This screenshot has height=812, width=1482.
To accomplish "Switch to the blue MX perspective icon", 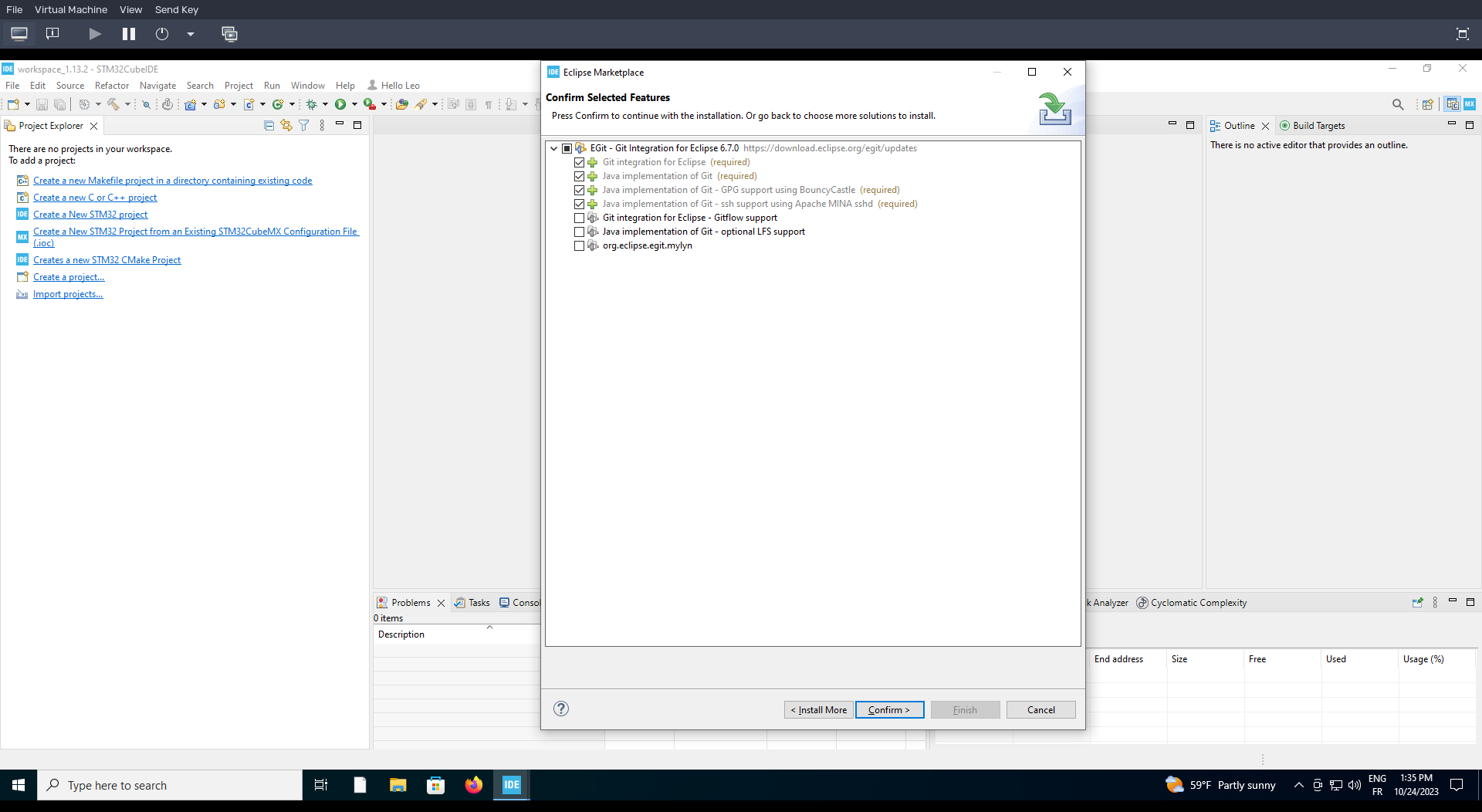I will (1470, 104).
